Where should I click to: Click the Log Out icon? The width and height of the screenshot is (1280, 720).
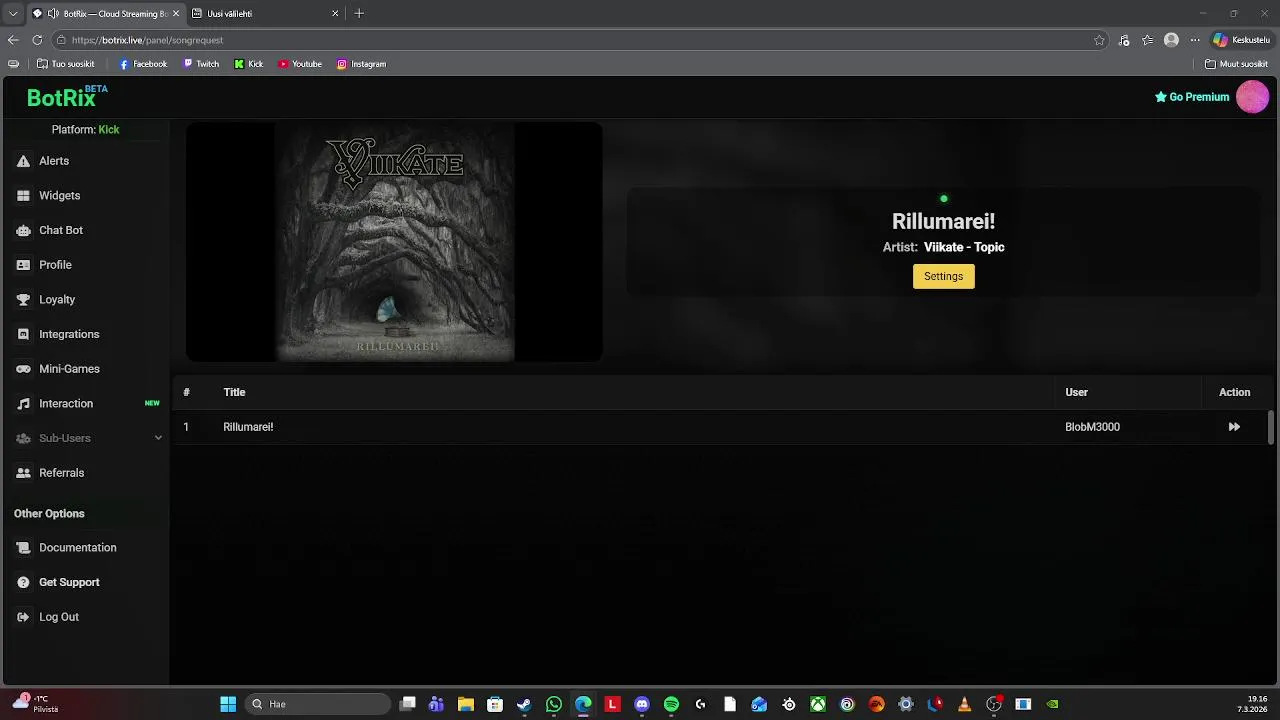coord(23,617)
